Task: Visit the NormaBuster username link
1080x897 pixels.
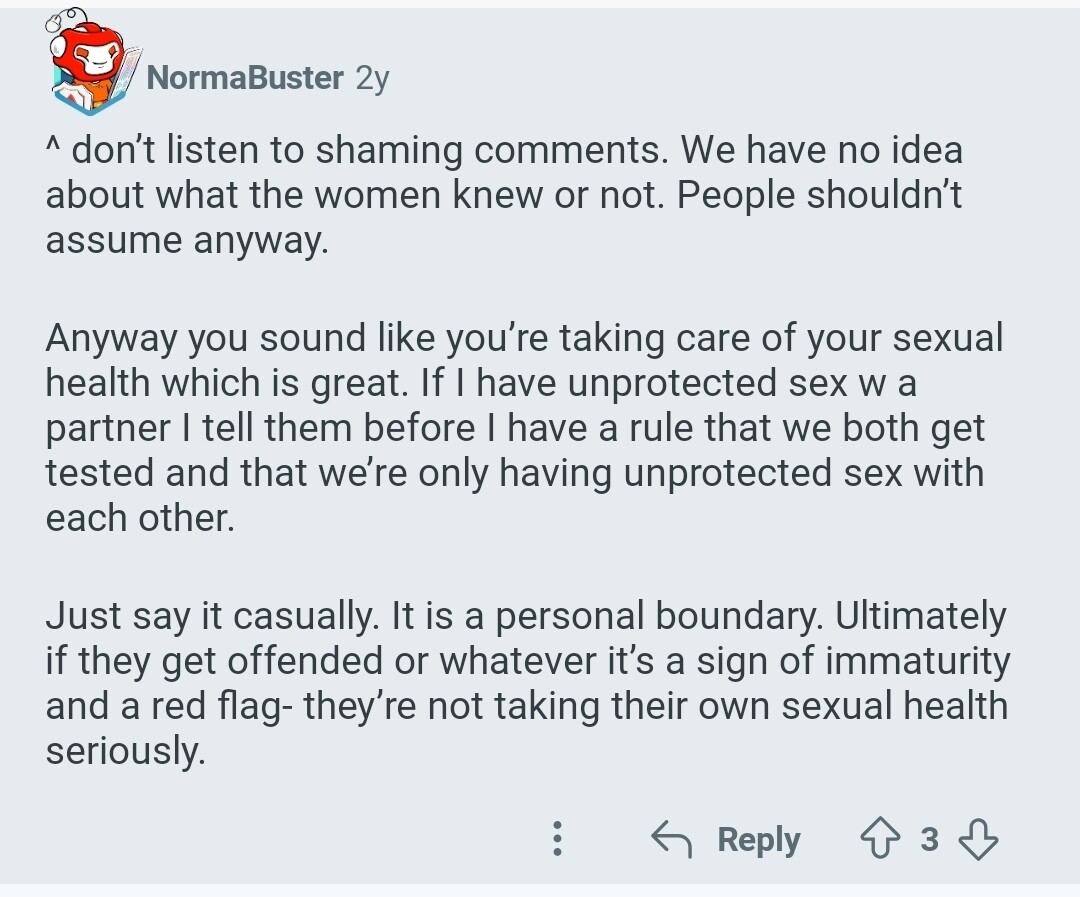Action: click(245, 77)
